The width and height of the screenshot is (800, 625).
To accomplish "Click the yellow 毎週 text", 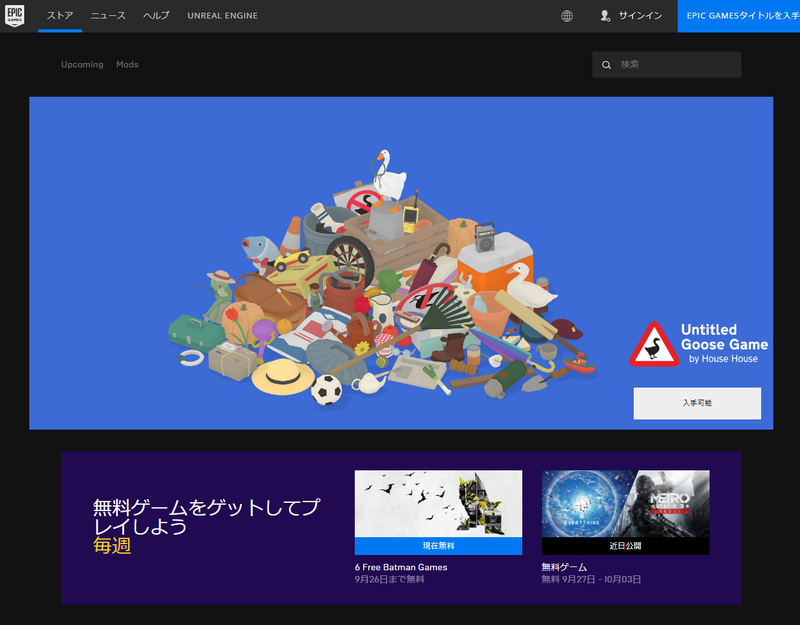I will [x=112, y=546].
